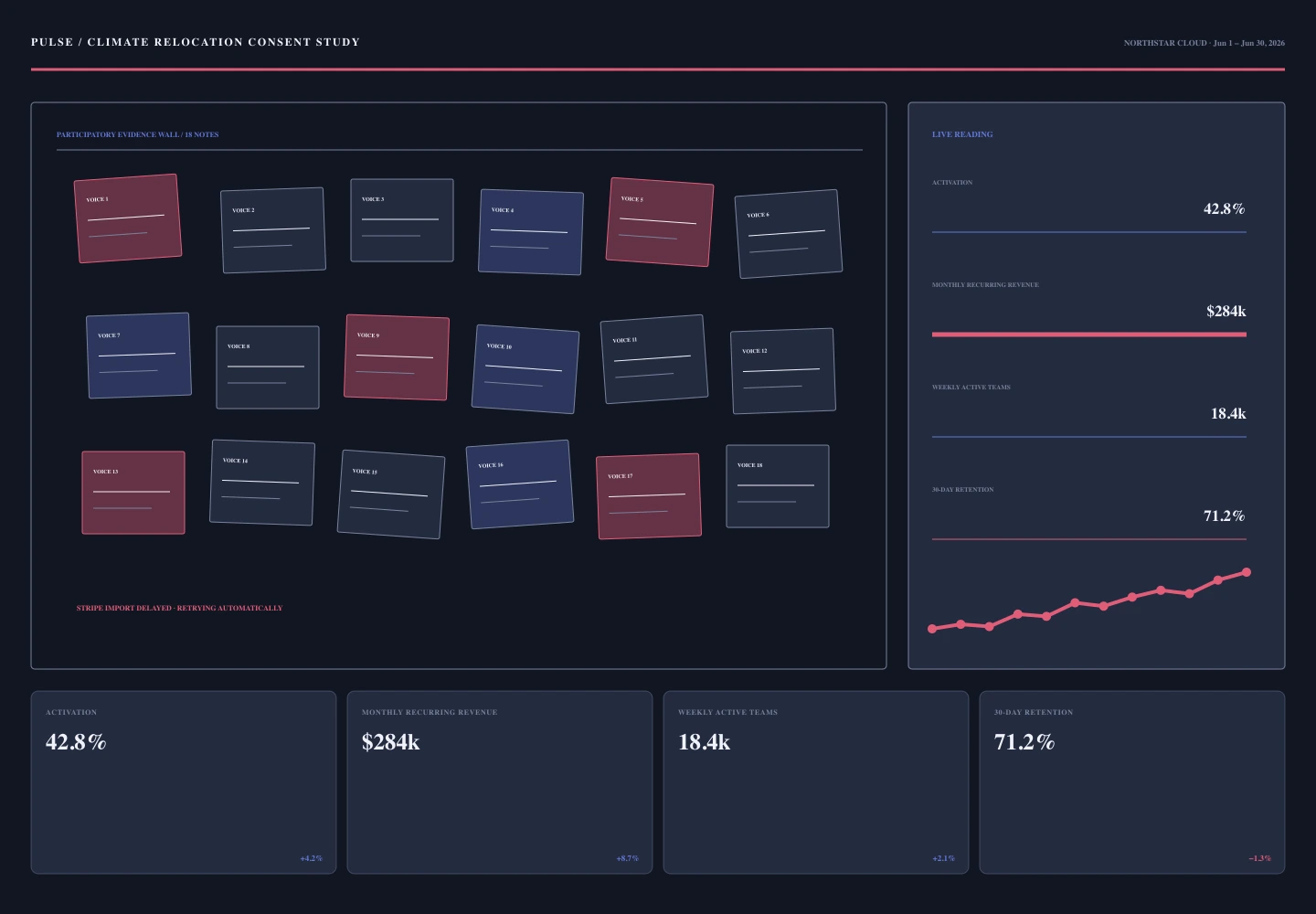Click the Voice 12 note card
This screenshot has height=914, width=1316.
pos(783,371)
